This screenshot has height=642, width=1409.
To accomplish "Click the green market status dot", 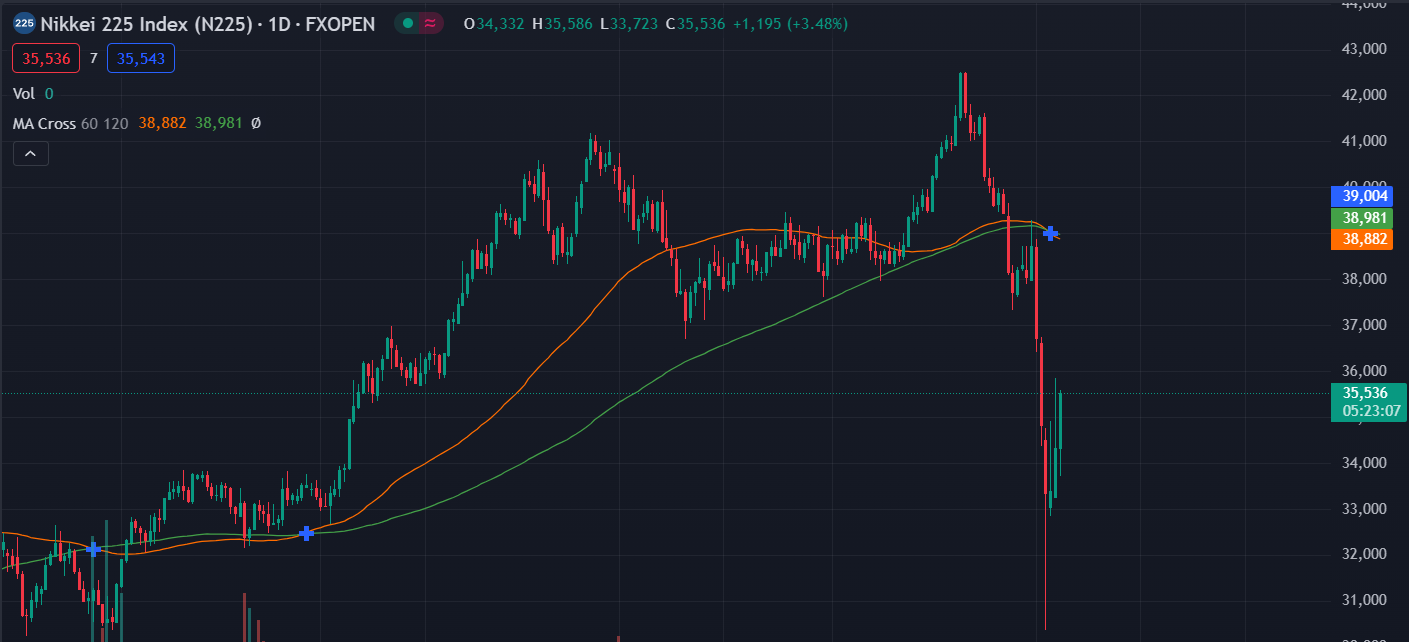I will 408,23.
